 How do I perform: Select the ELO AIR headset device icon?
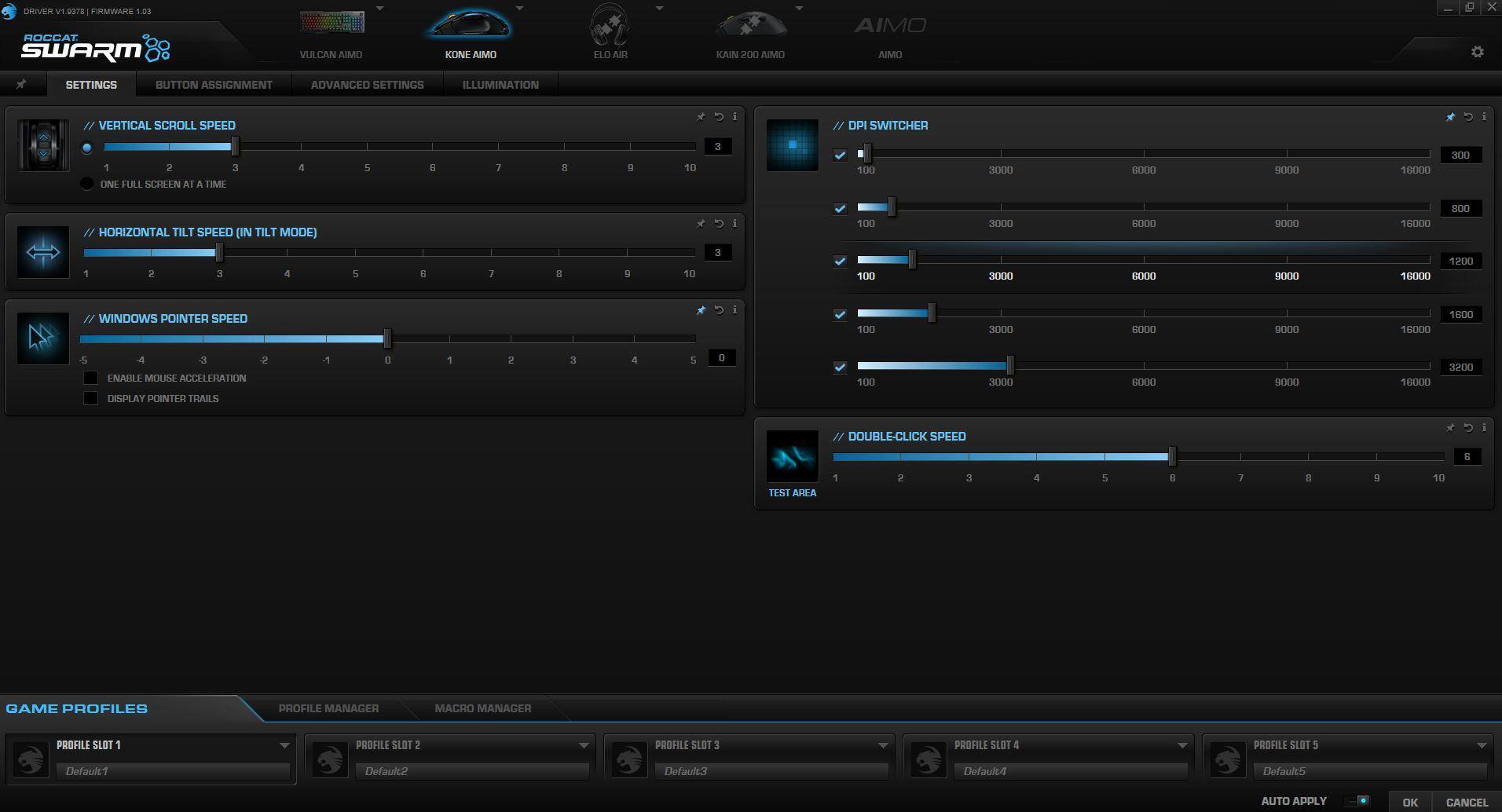[610, 25]
